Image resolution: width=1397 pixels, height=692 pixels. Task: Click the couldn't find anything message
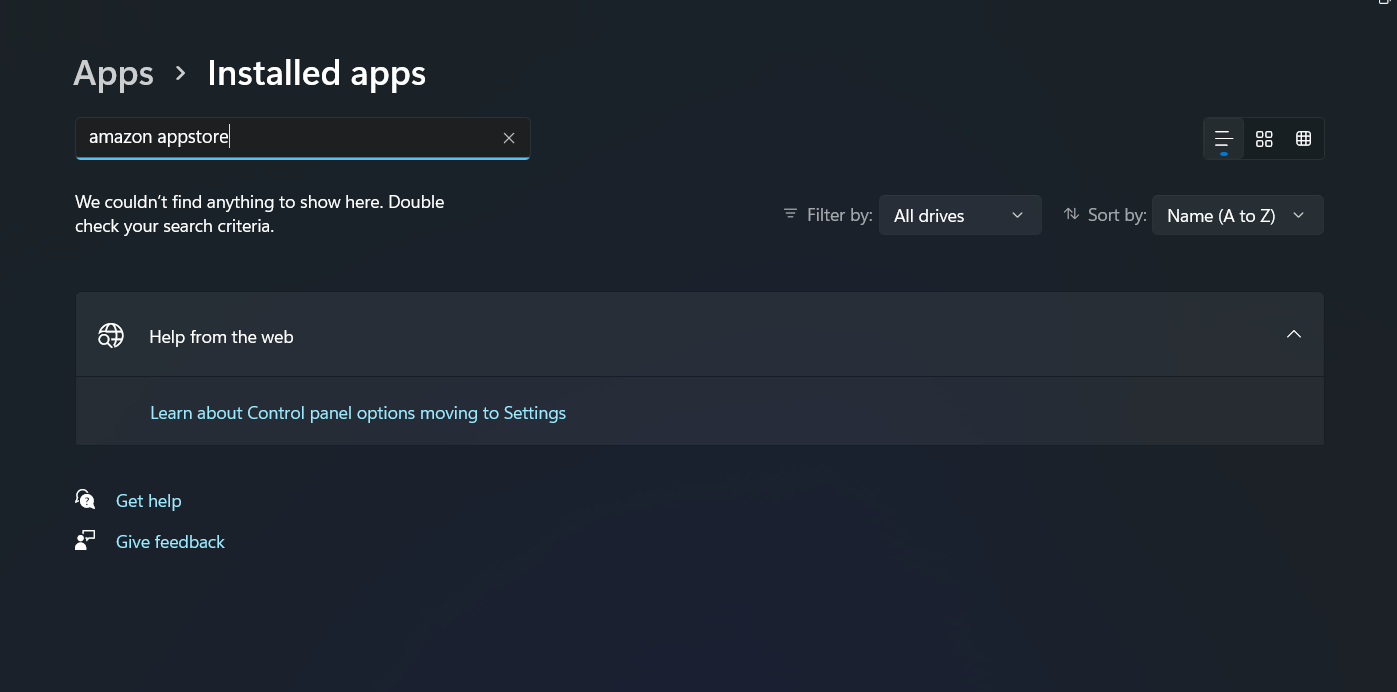coord(260,214)
